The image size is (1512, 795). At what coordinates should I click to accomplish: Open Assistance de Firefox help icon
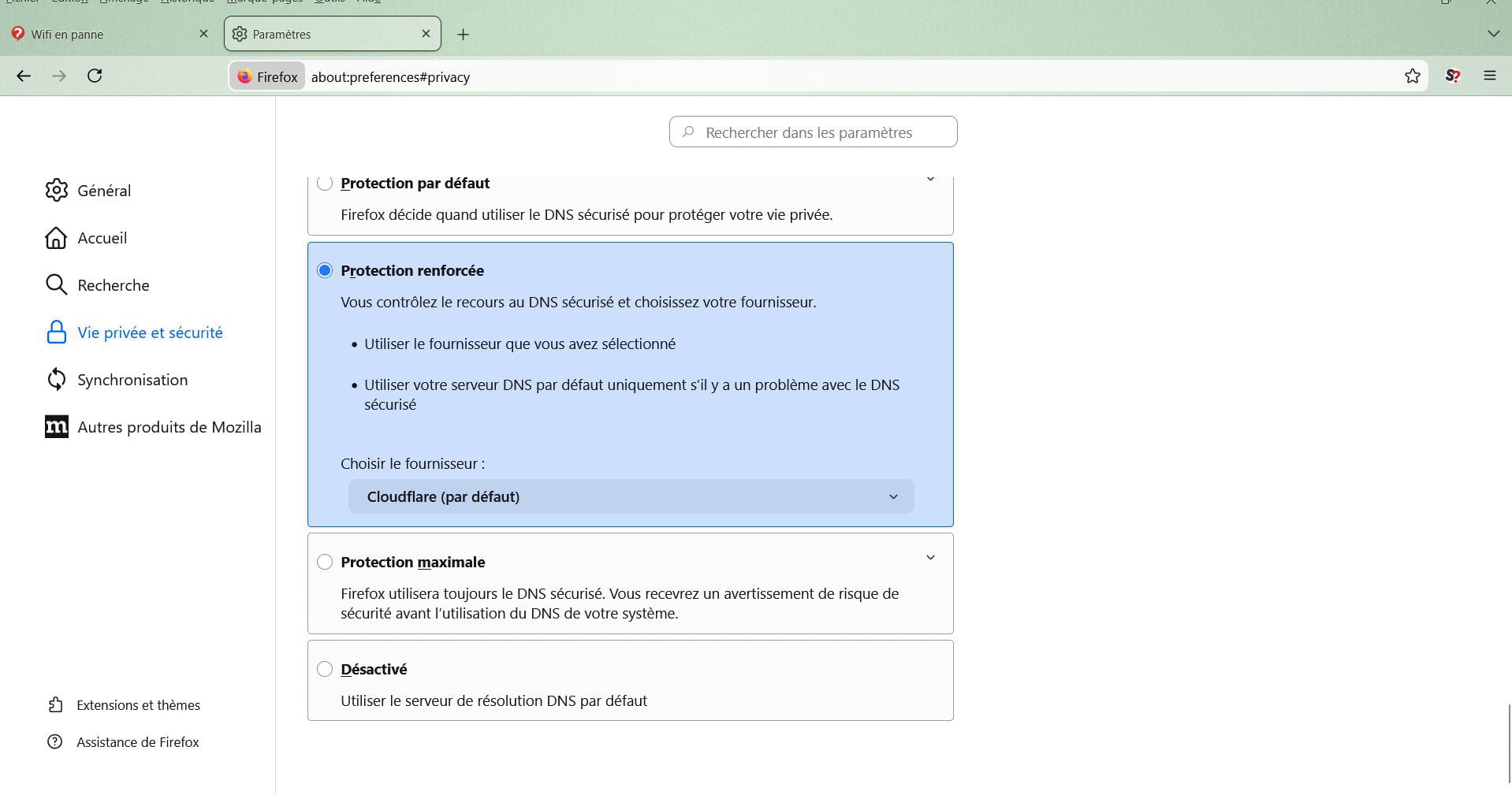click(54, 742)
